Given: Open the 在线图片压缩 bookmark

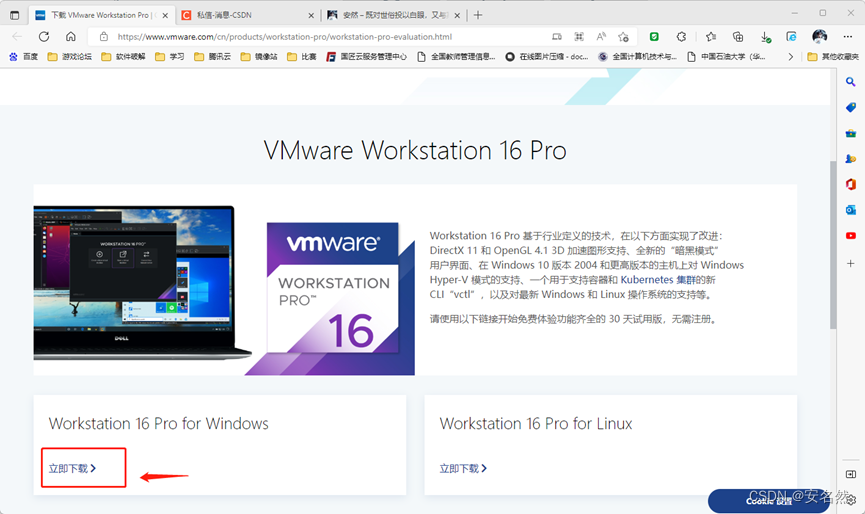Looking at the screenshot, I should pyautogui.click(x=547, y=57).
